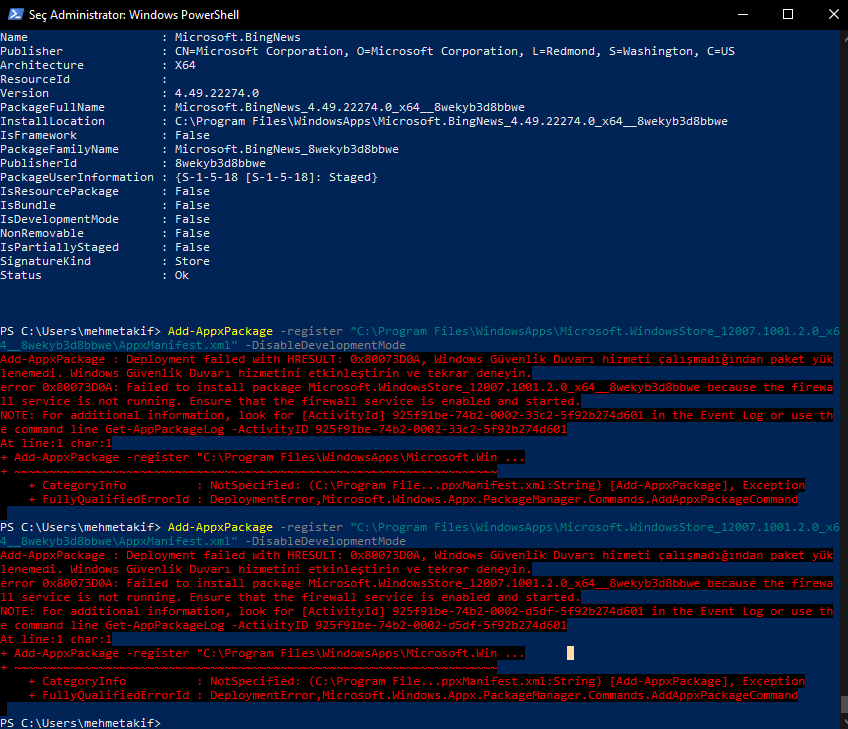848x729 pixels.
Task: Click the SignatureKind value Store
Action: pyautogui.click(x=192, y=261)
